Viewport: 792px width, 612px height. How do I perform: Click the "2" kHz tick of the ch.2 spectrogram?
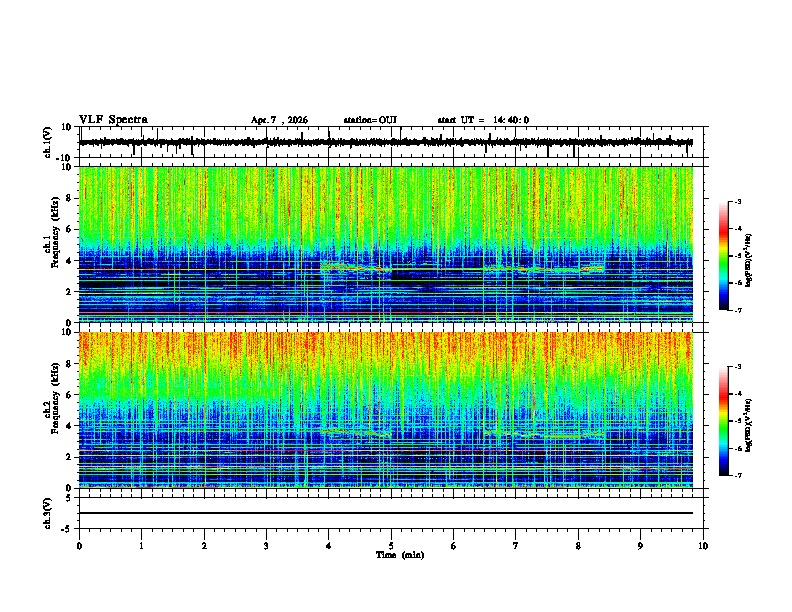(69, 457)
